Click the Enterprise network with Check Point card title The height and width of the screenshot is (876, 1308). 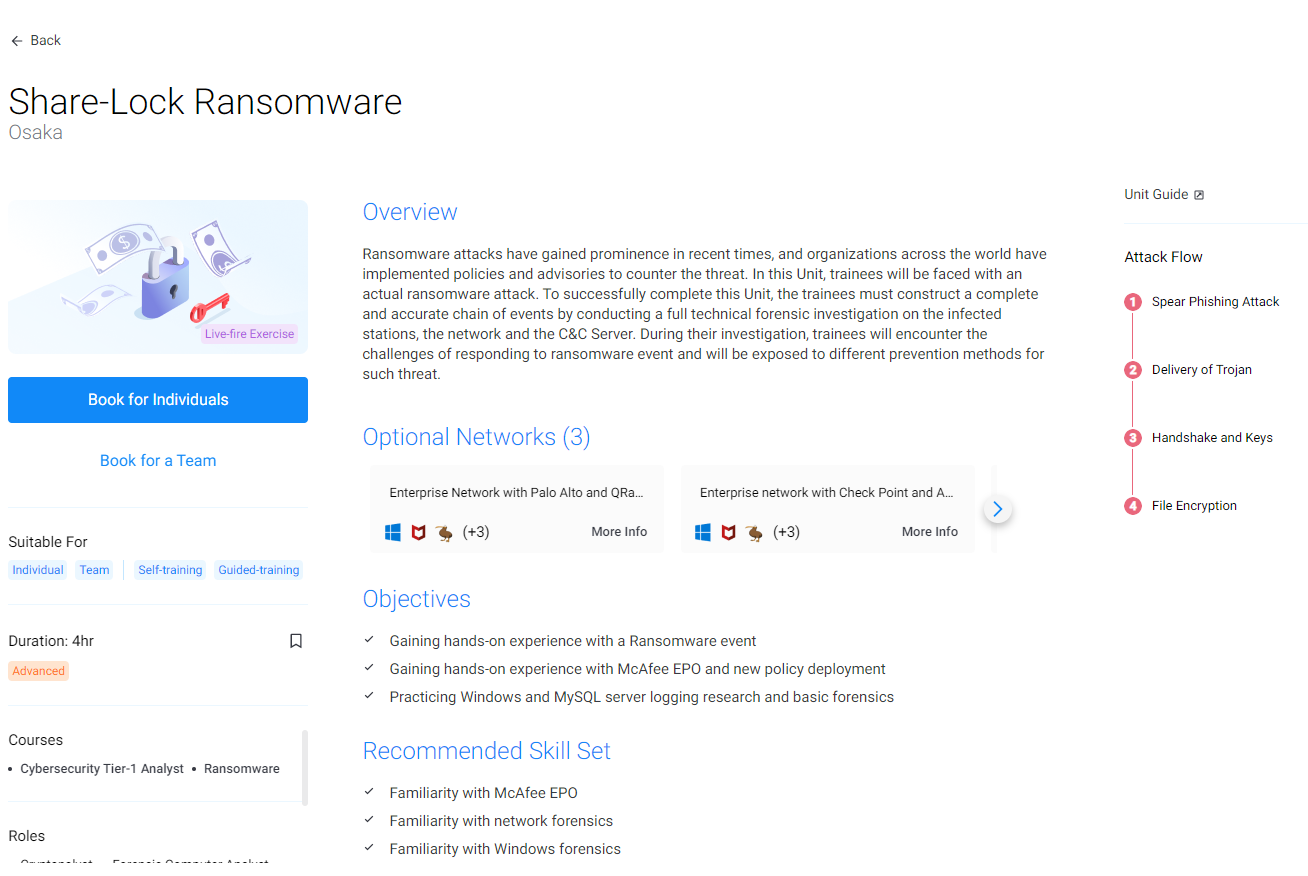[x=827, y=493]
